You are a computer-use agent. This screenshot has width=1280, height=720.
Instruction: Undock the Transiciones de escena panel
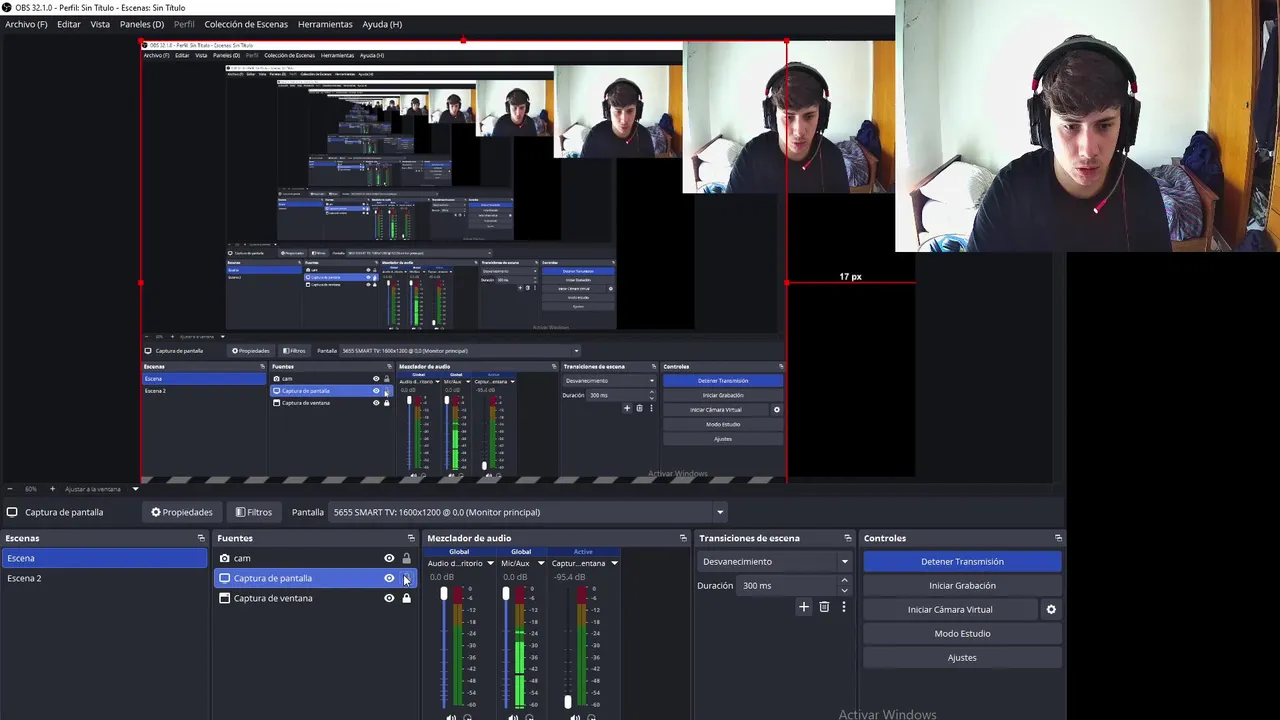[x=848, y=538]
